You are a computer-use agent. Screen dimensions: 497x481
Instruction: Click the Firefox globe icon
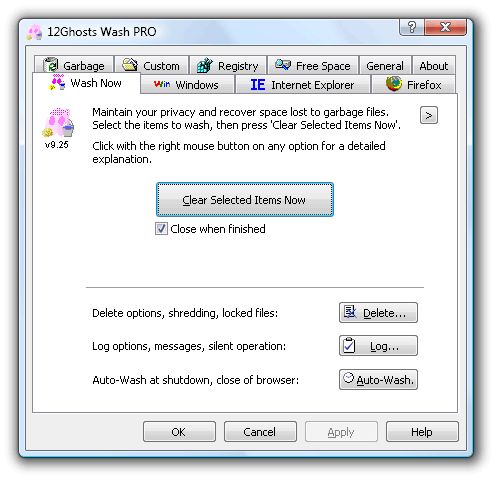(394, 84)
